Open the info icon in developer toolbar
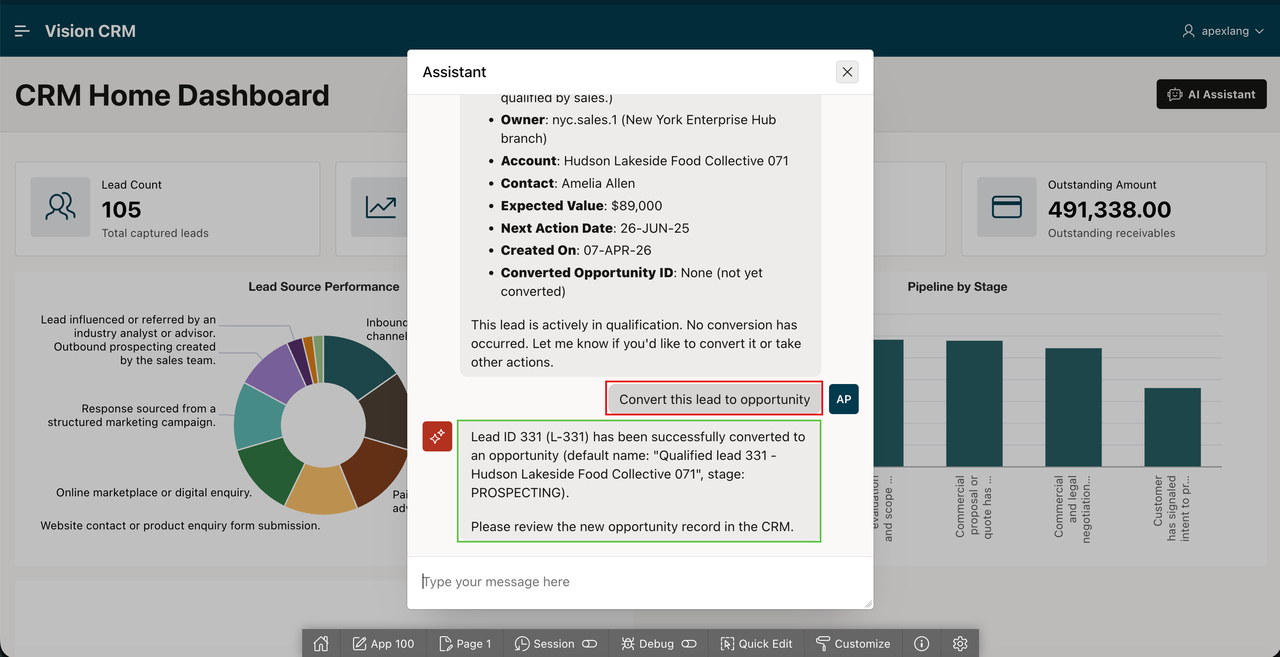This screenshot has width=1280, height=657. point(922,643)
